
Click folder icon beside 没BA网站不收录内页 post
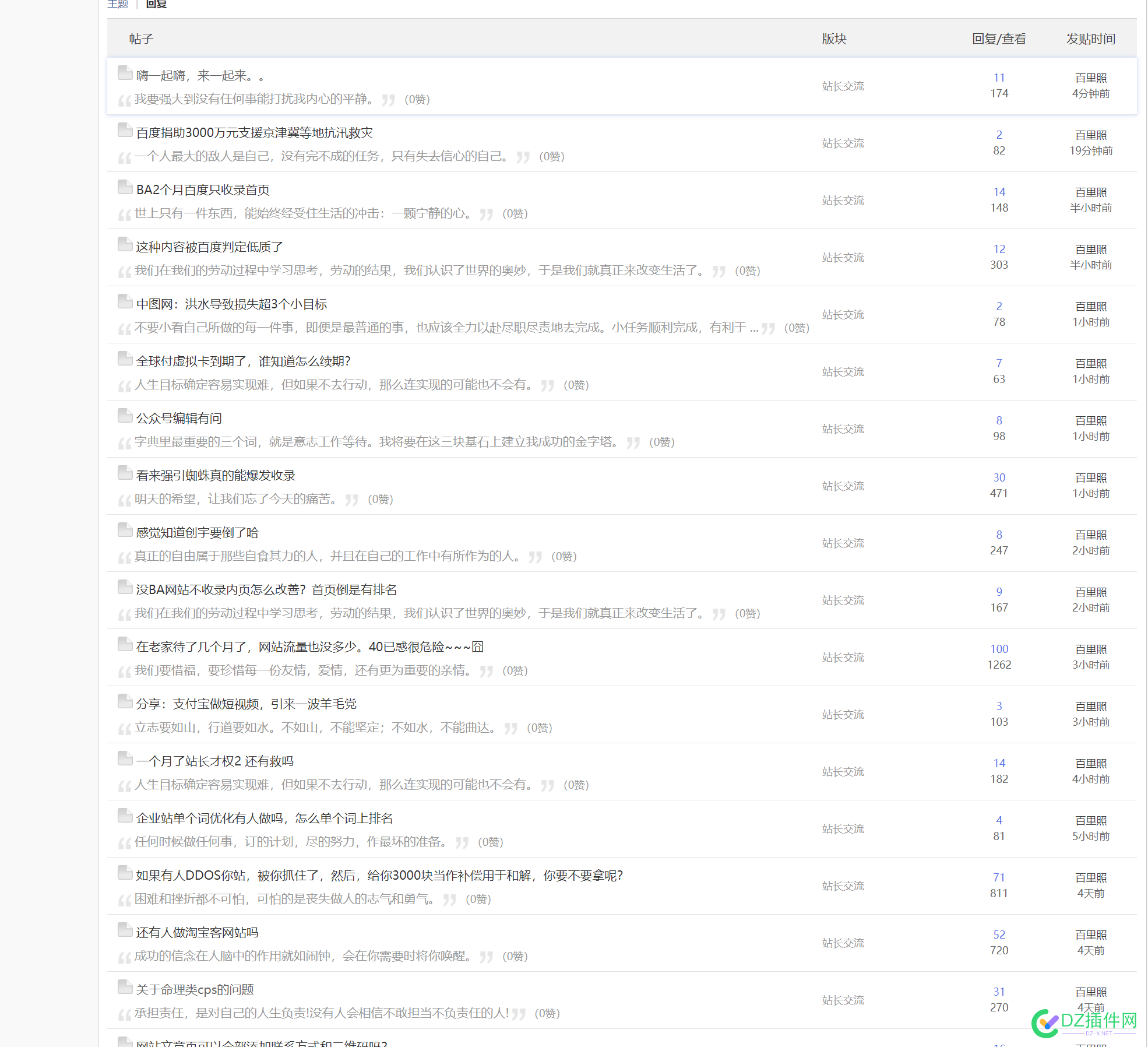coord(125,587)
